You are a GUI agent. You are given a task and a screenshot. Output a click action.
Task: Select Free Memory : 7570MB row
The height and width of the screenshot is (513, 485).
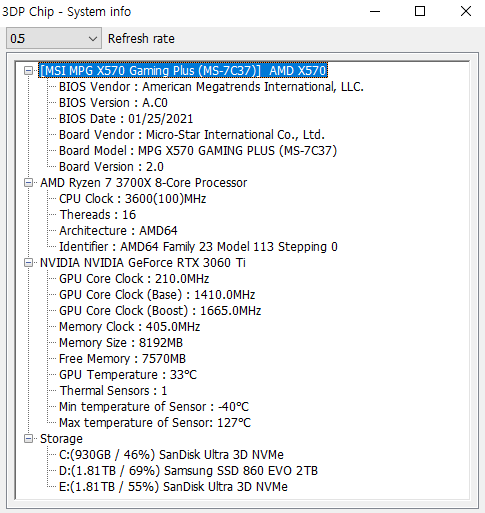(x=122, y=359)
